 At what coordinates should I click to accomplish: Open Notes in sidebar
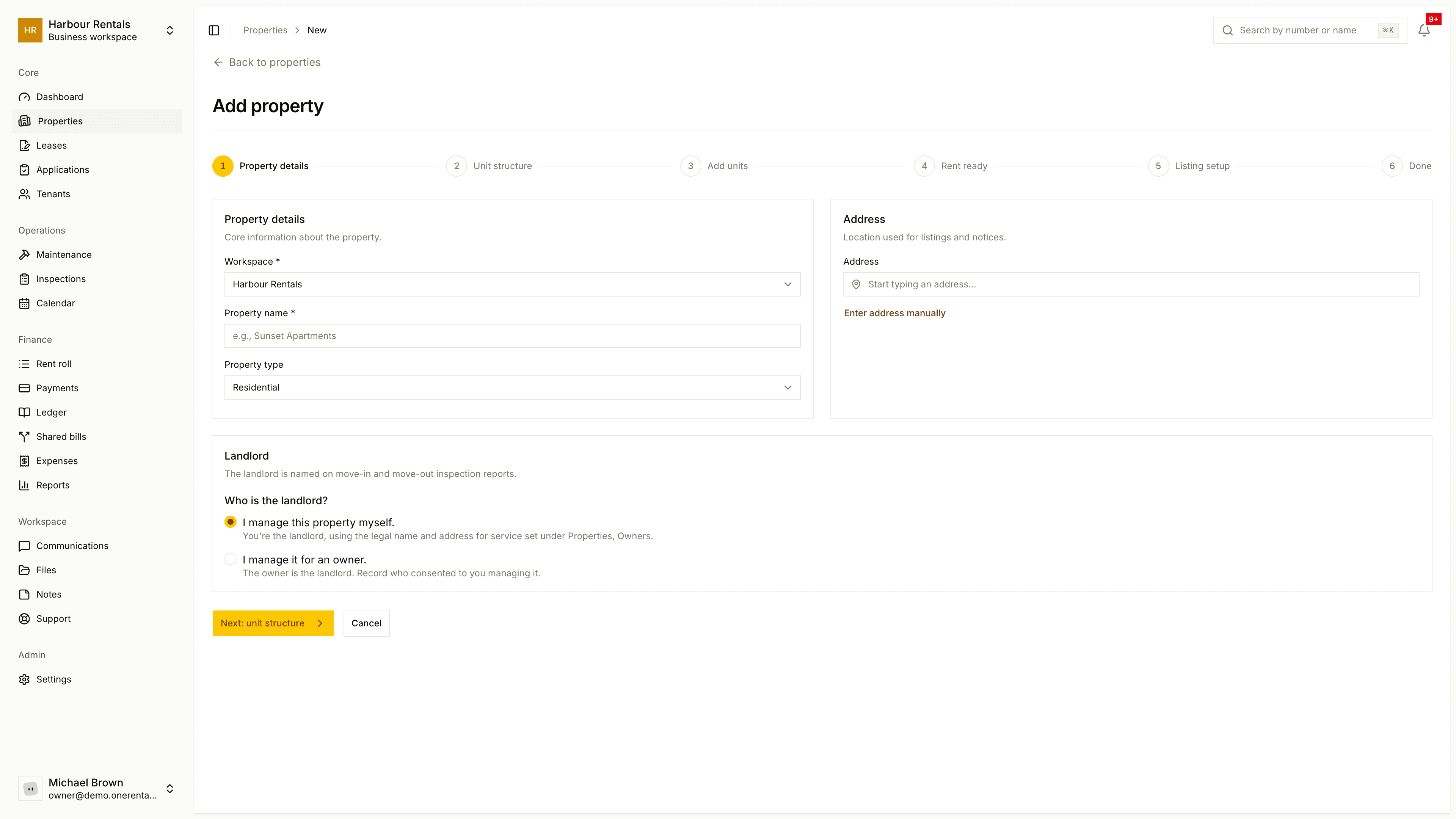pos(97,595)
